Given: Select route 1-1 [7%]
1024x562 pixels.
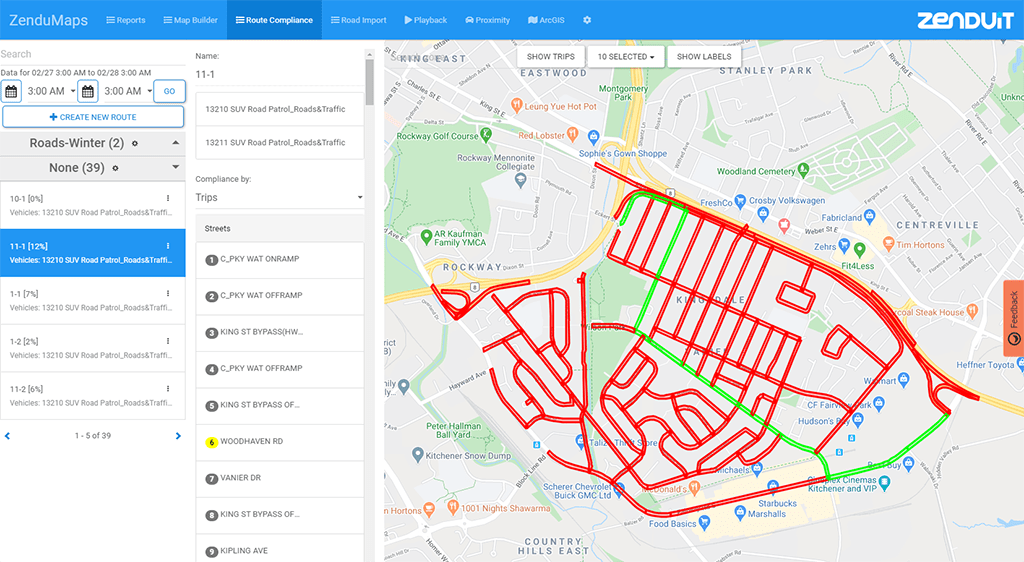Looking at the screenshot, I should point(93,300).
